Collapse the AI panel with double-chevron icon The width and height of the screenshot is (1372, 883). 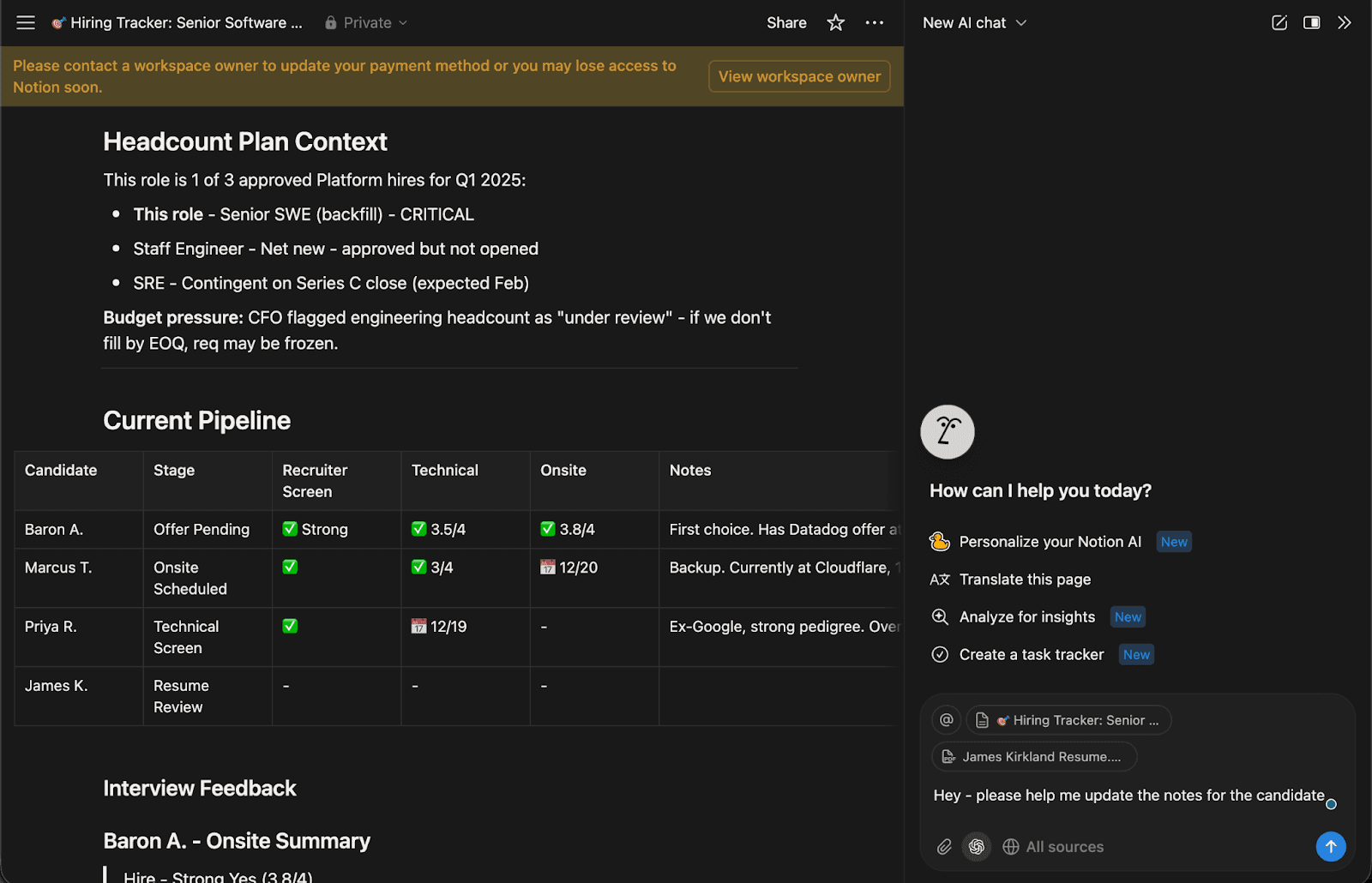click(1345, 22)
